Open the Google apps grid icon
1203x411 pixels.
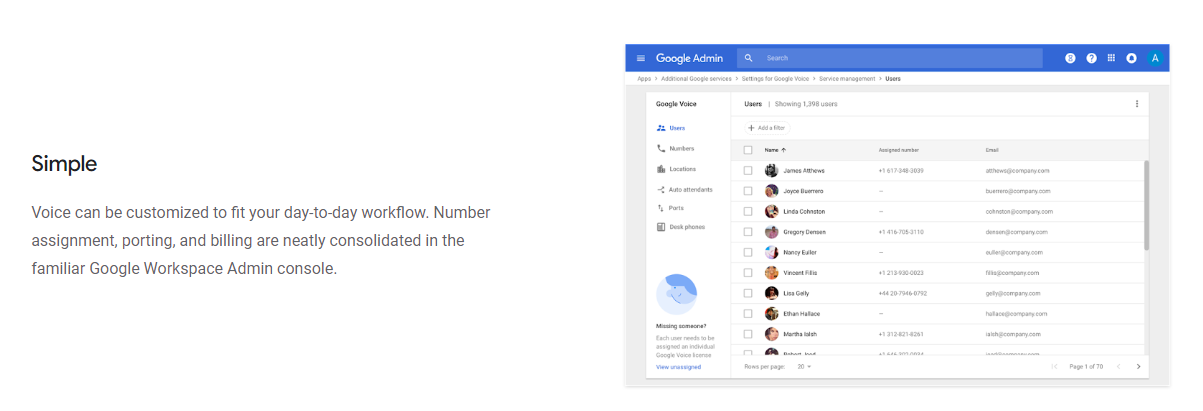(x=1111, y=58)
